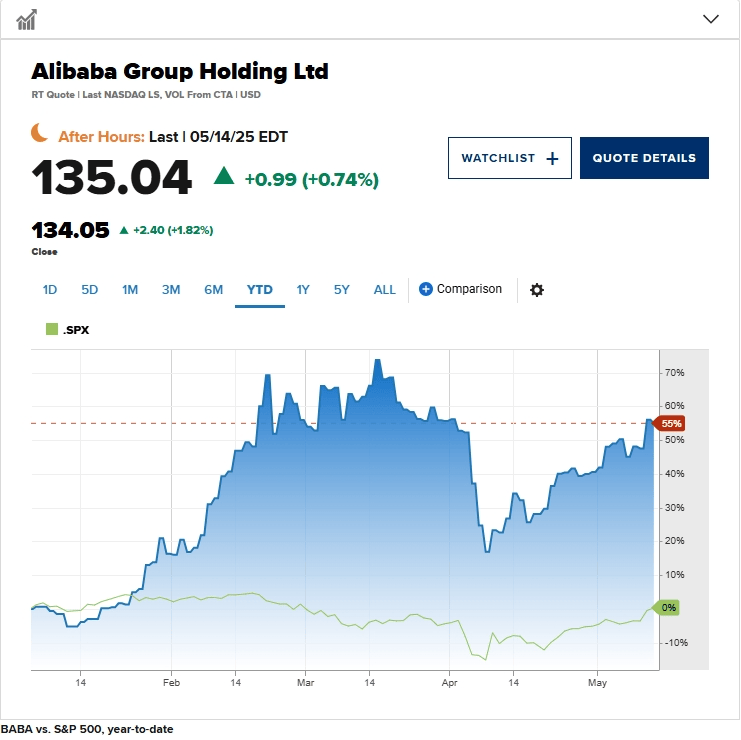The height and width of the screenshot is (740, 741).
Task: Click the green 0% SPX marker
Action: (666, 607)
